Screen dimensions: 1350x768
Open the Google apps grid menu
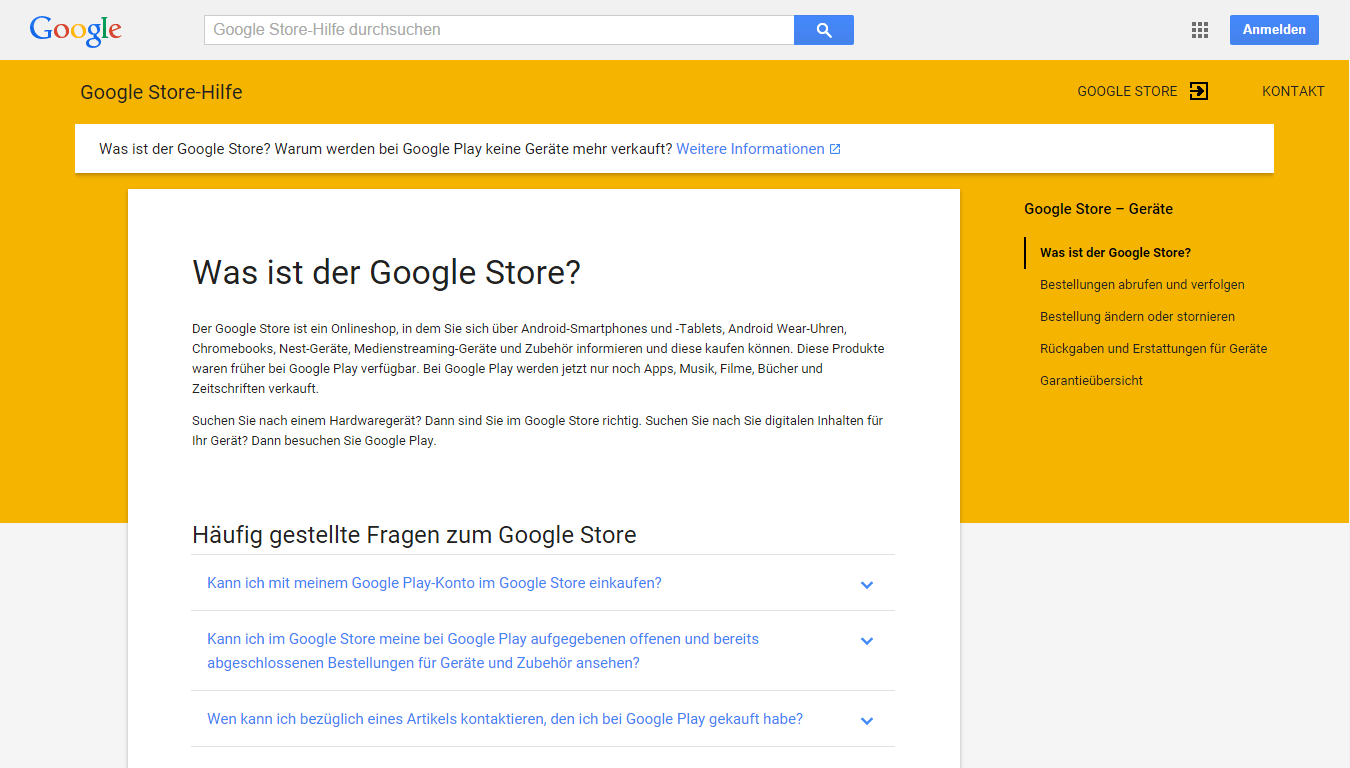click(1200, 30)
